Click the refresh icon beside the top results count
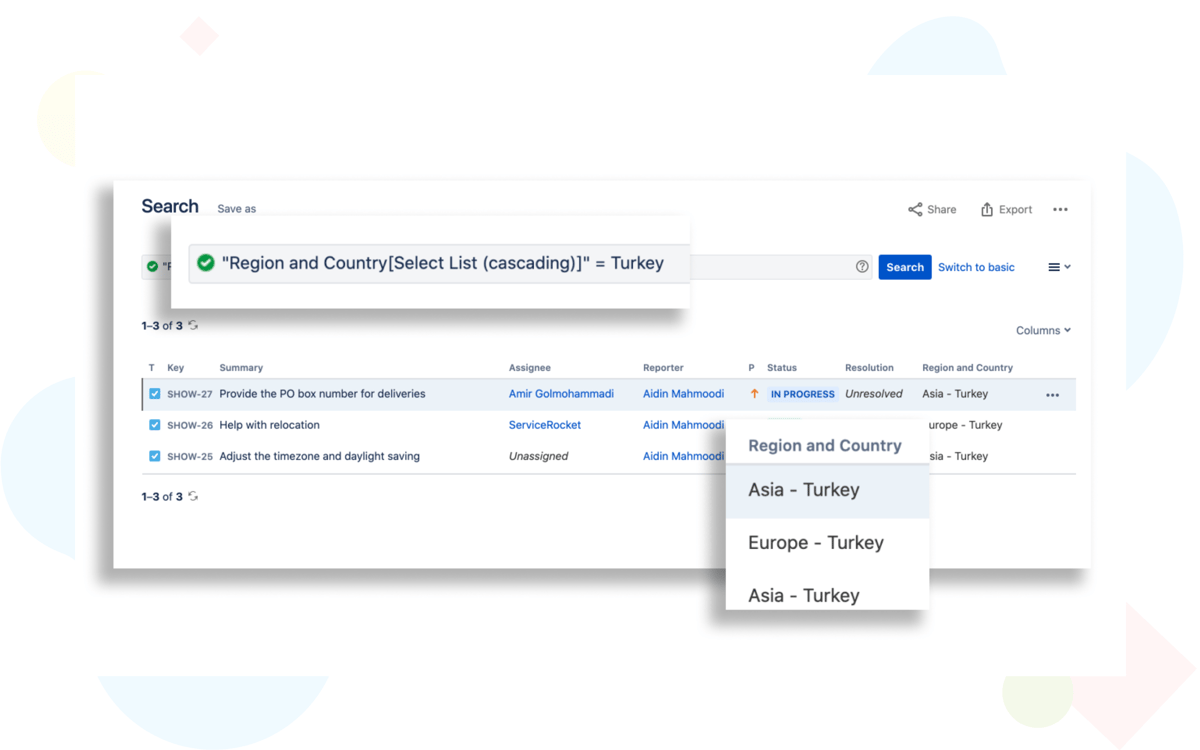The width and height of the screenshot is (1200, 750). click(193, 326)
